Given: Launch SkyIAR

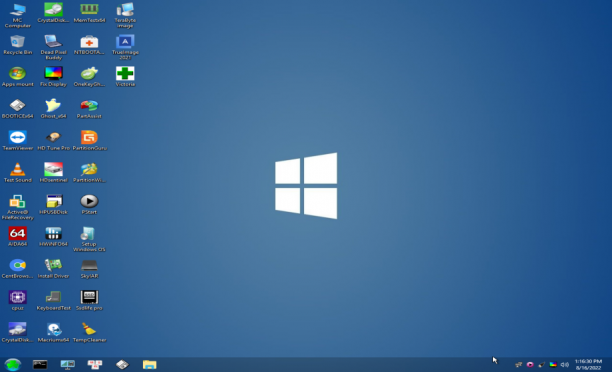Looking at the screenshot, I should (x=89, y=269).
